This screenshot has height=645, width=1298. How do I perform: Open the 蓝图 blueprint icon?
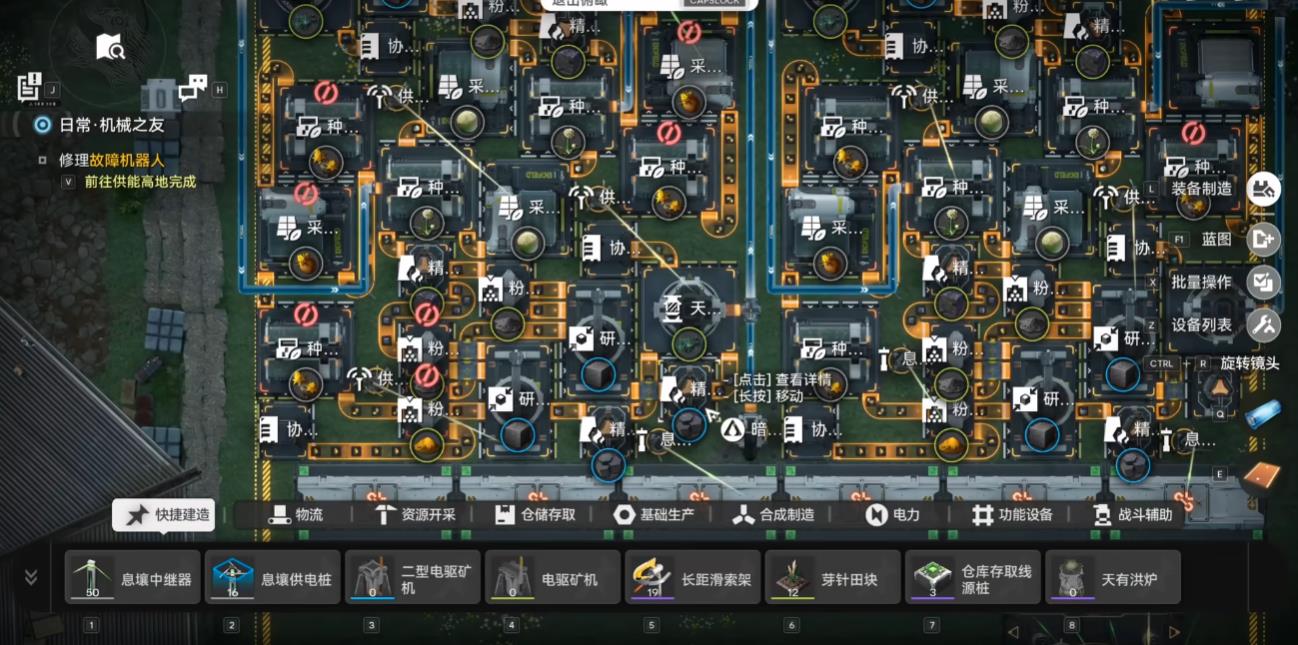pyautogui.click(x=1264, y=239)
